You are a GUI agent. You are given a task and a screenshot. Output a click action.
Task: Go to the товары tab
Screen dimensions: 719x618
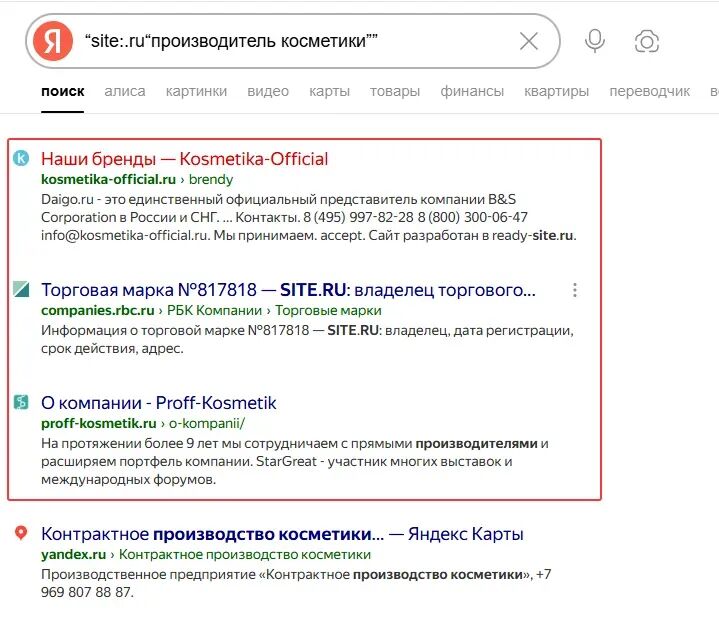click(395, 91)
